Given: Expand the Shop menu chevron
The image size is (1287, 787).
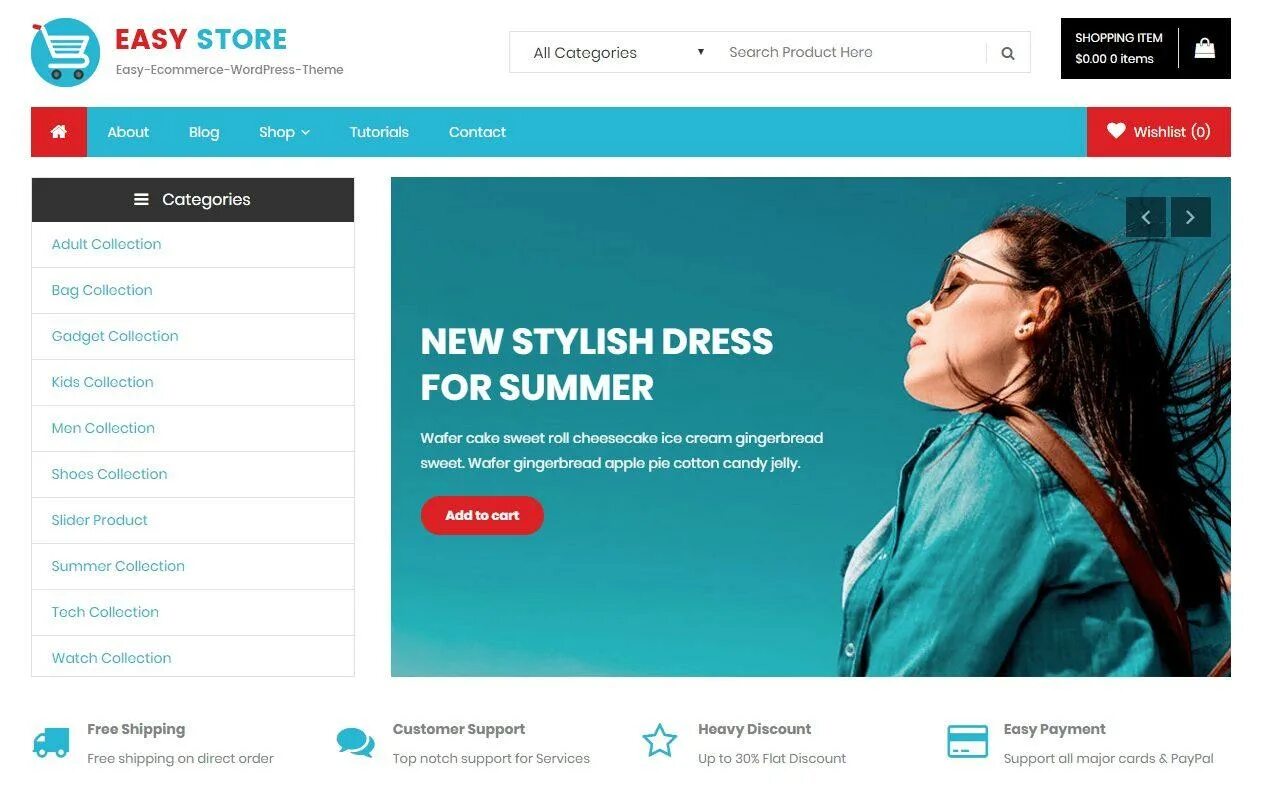Looking at the screenshot, I should 305,132.
